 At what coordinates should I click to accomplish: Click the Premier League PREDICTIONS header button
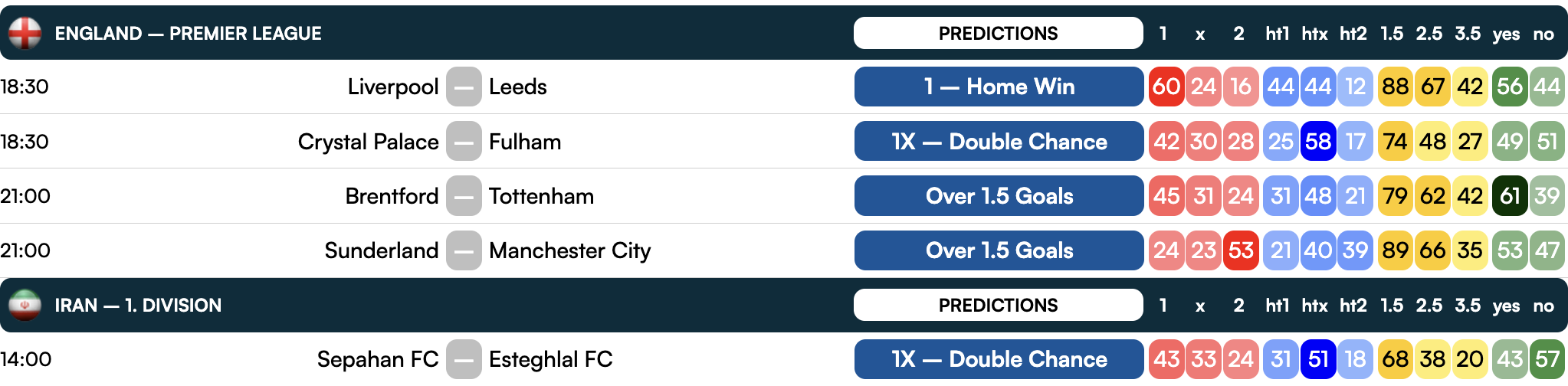tap(998, 33)
